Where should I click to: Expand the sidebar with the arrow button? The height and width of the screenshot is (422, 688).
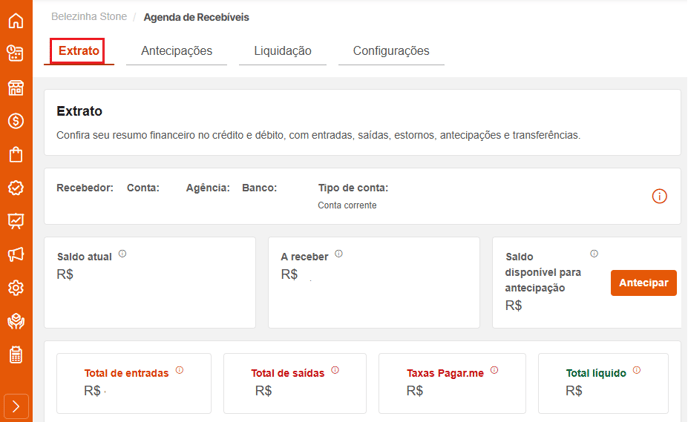[x=16, y=407]
